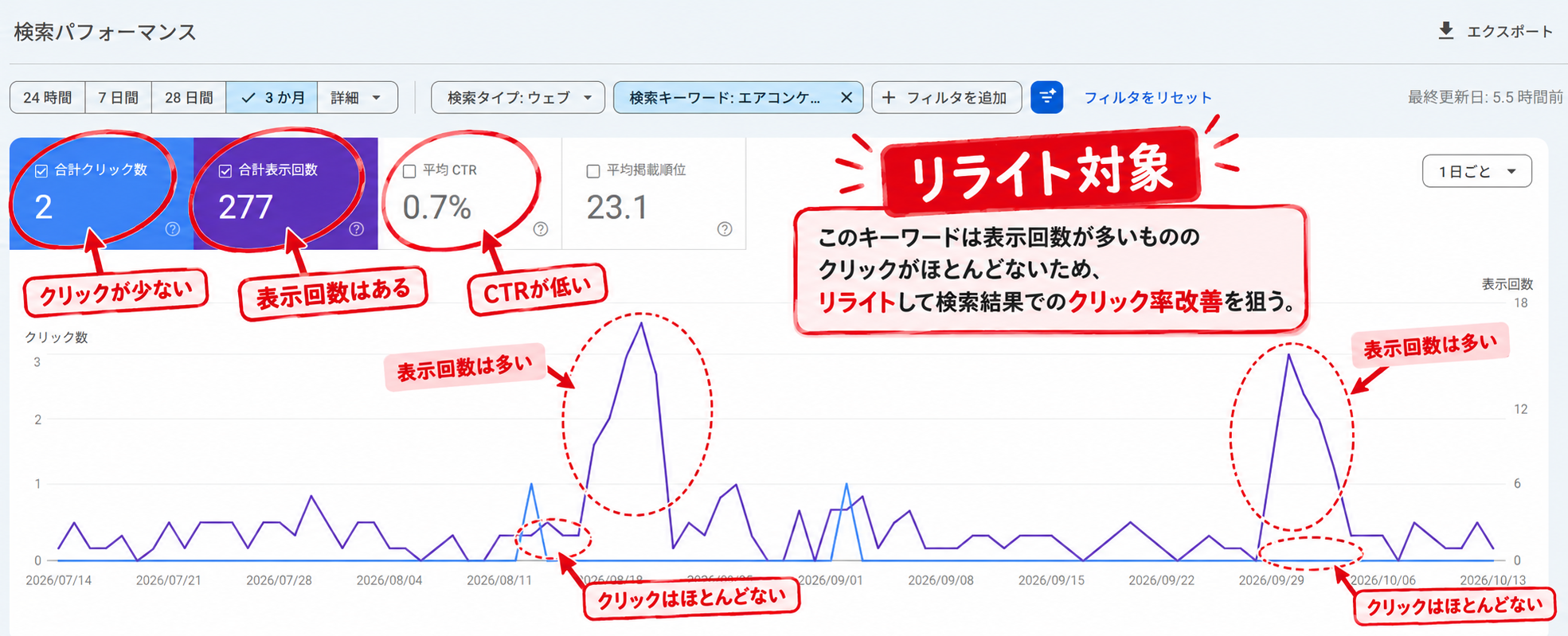Open the 検索タイプ: ウェブ dropdown
This screenshot has width=1568, height=636.
tap(518, 97)
